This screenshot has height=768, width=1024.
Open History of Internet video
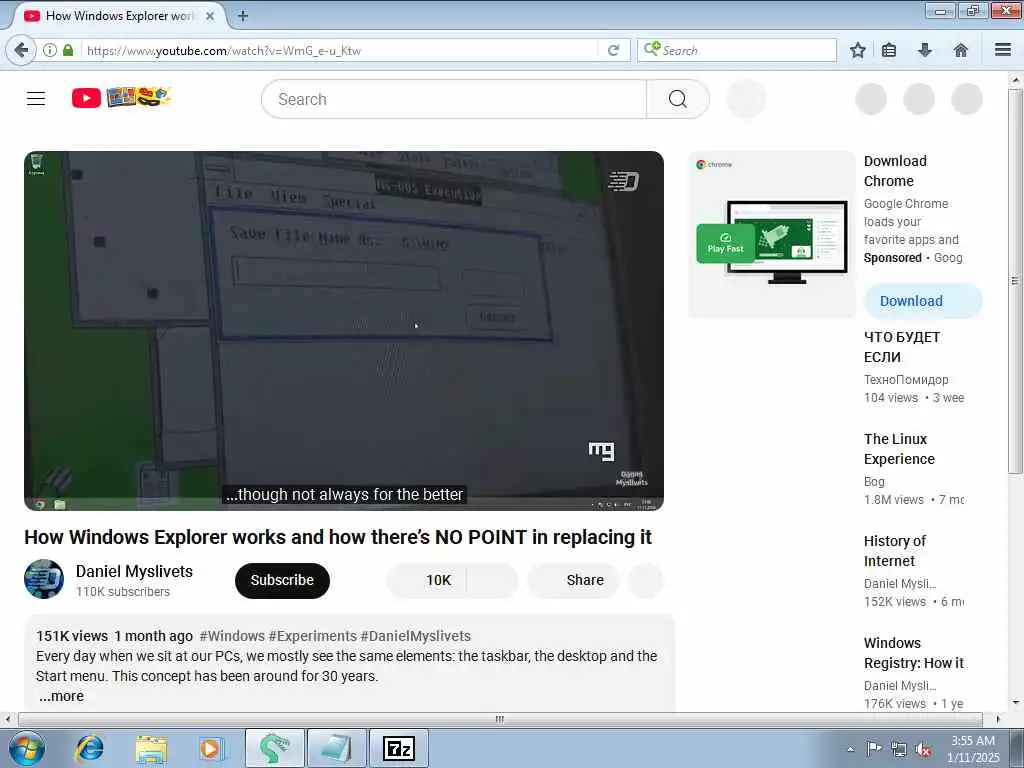pos(895,551)
